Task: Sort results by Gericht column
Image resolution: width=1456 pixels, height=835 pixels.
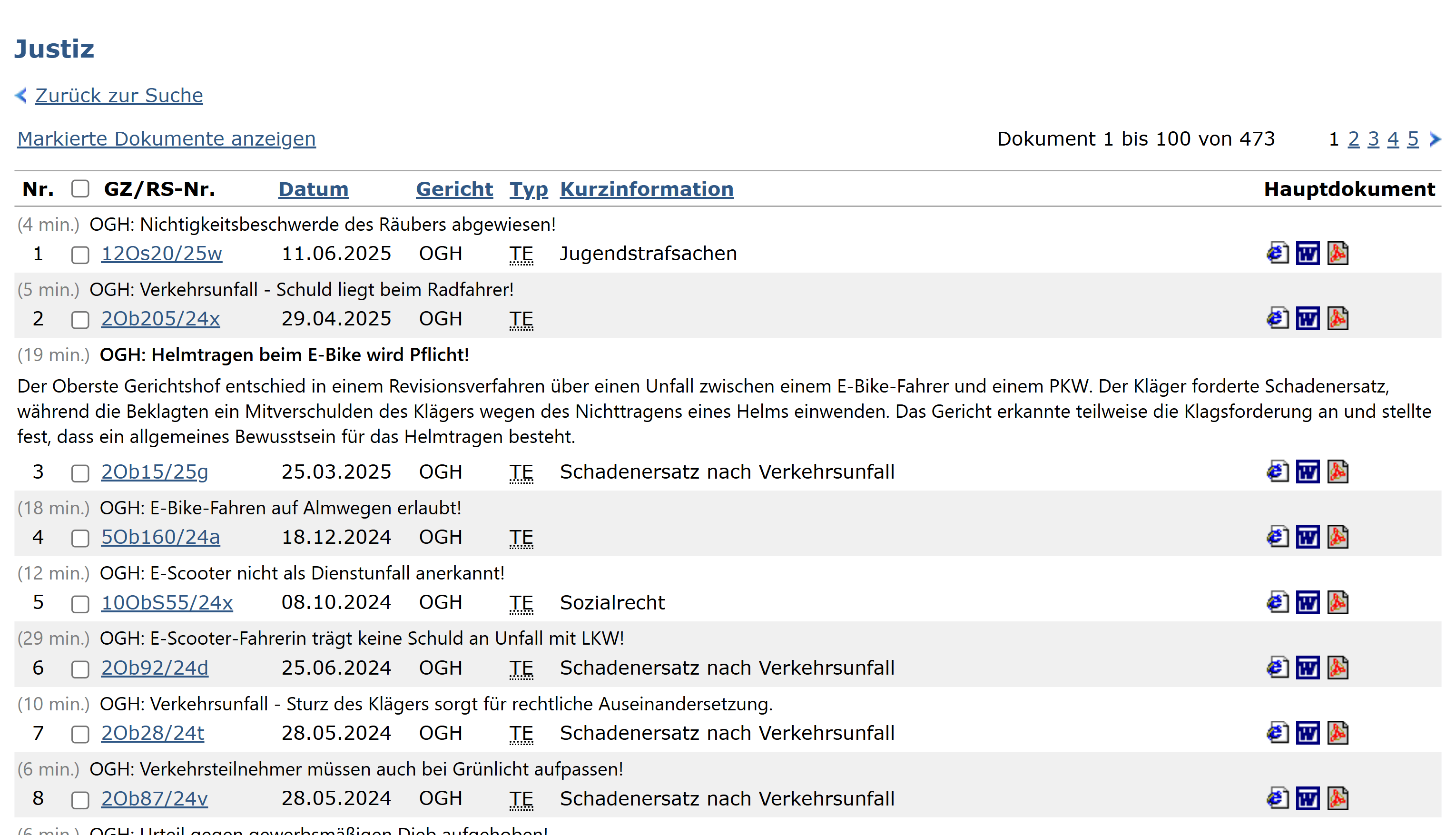Action: [454, 189]
